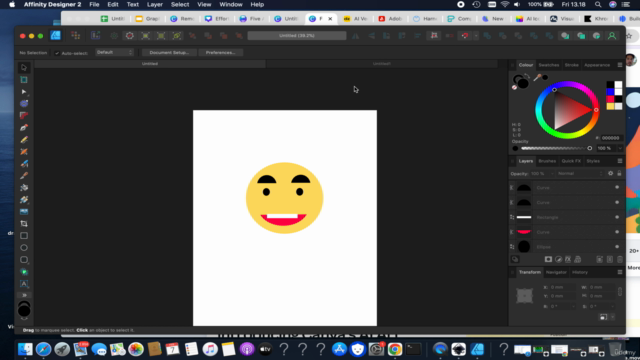Click the Mask Layer icon in Layers panel
The height and width of the screenshot is (360, 640).
(548, 259)
